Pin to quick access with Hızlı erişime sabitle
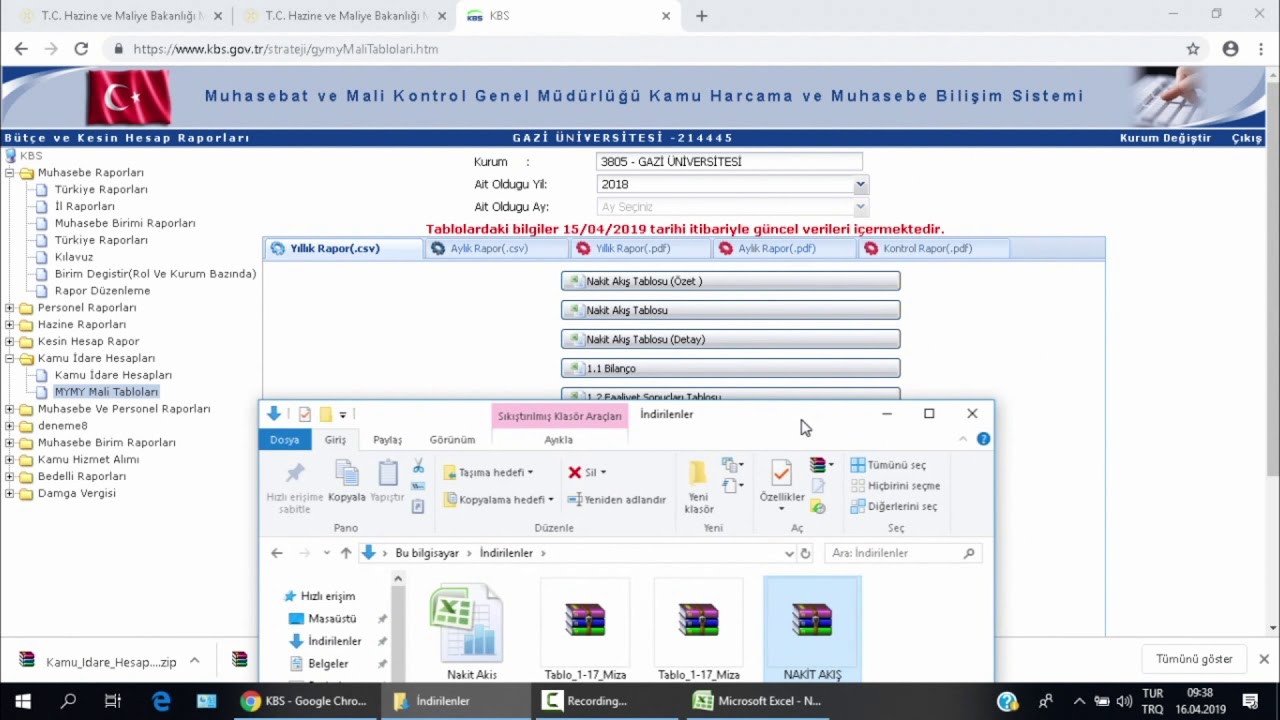 (x=295, y=488)
